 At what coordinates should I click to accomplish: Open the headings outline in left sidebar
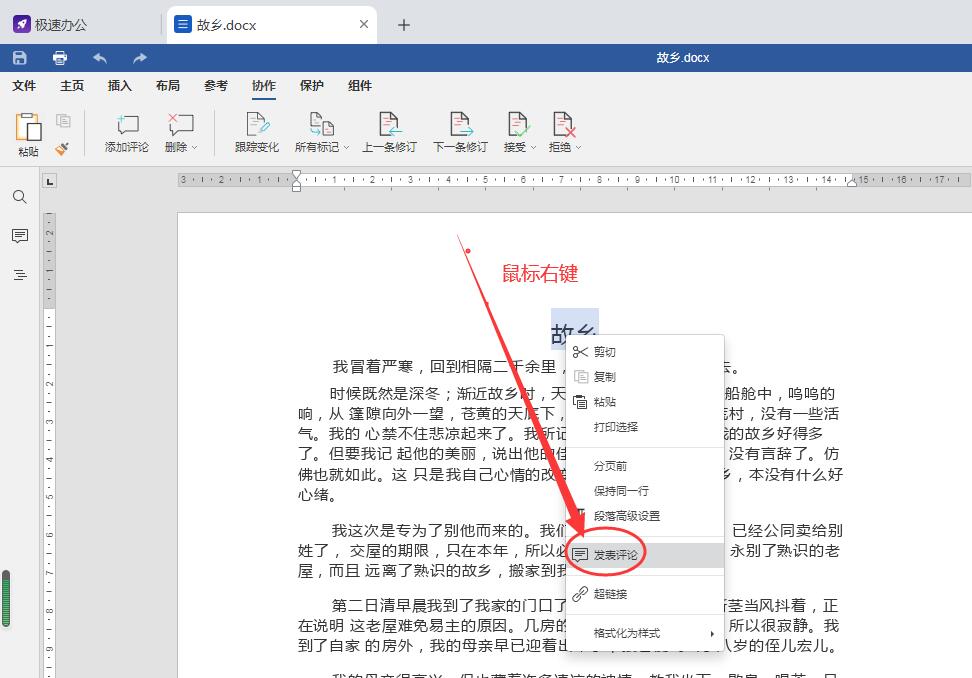(20, 275)
